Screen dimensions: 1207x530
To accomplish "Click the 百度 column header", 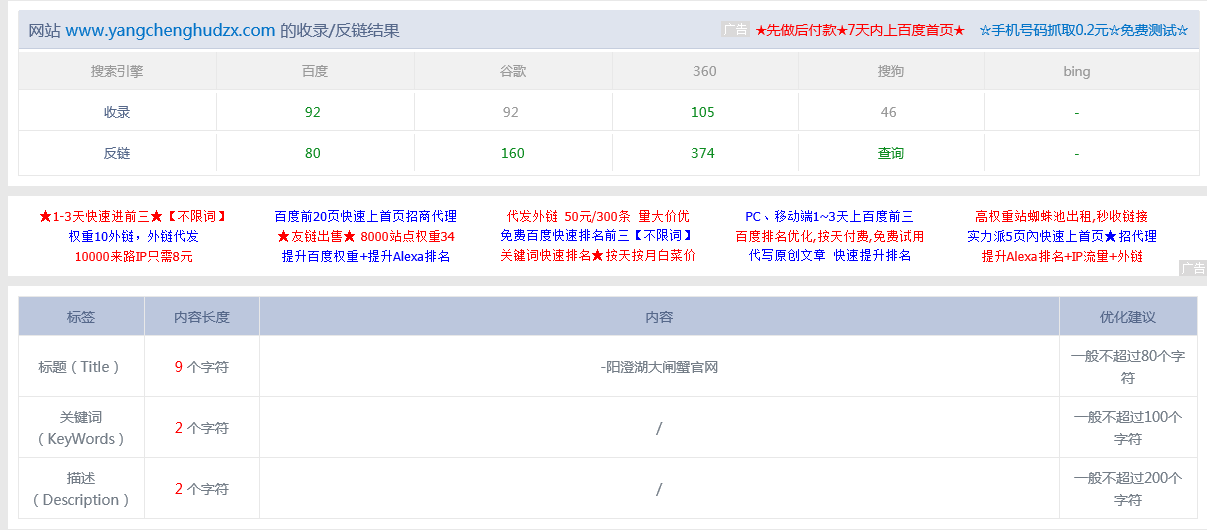I will coord(315,71).
